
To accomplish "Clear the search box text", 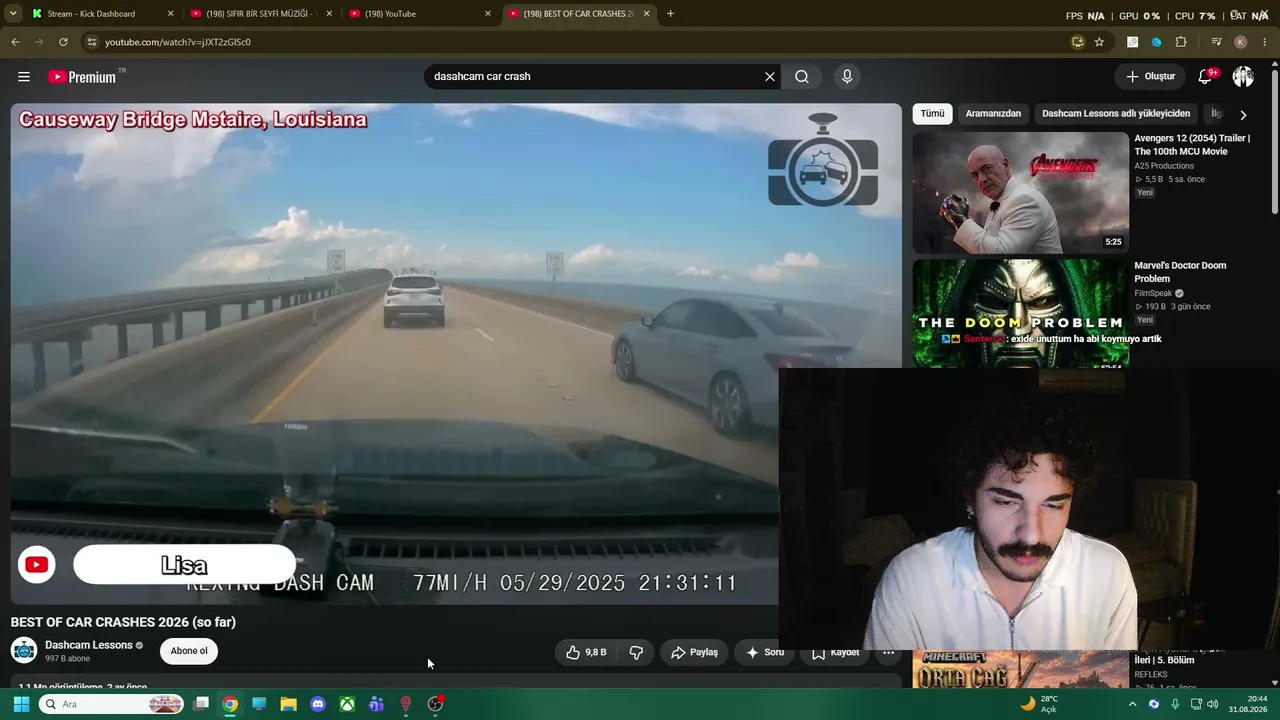I will (x=770, y=77).
